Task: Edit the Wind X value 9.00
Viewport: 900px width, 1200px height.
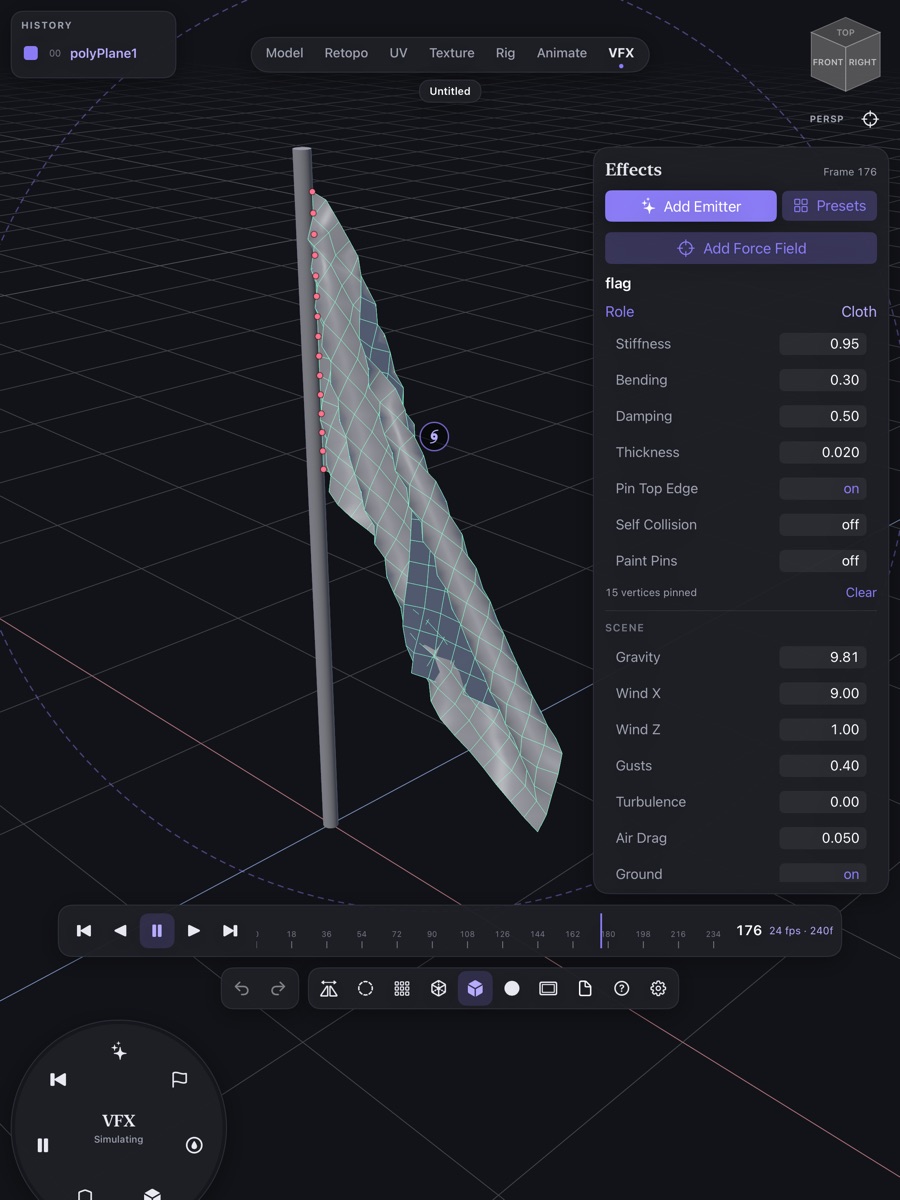Action: pyautogui.click(x=823, y=693)
